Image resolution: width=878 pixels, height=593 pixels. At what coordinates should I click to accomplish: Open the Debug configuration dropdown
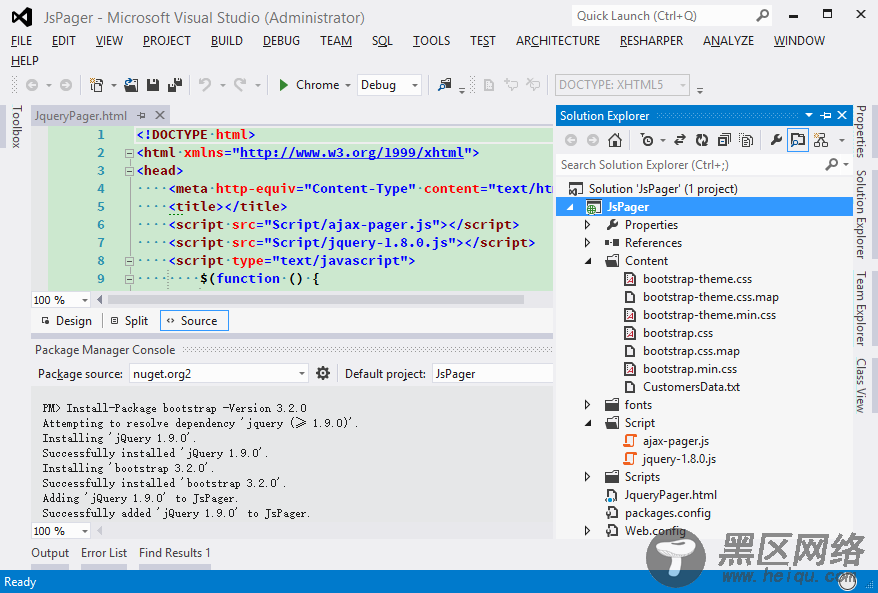tap(415, 86)
